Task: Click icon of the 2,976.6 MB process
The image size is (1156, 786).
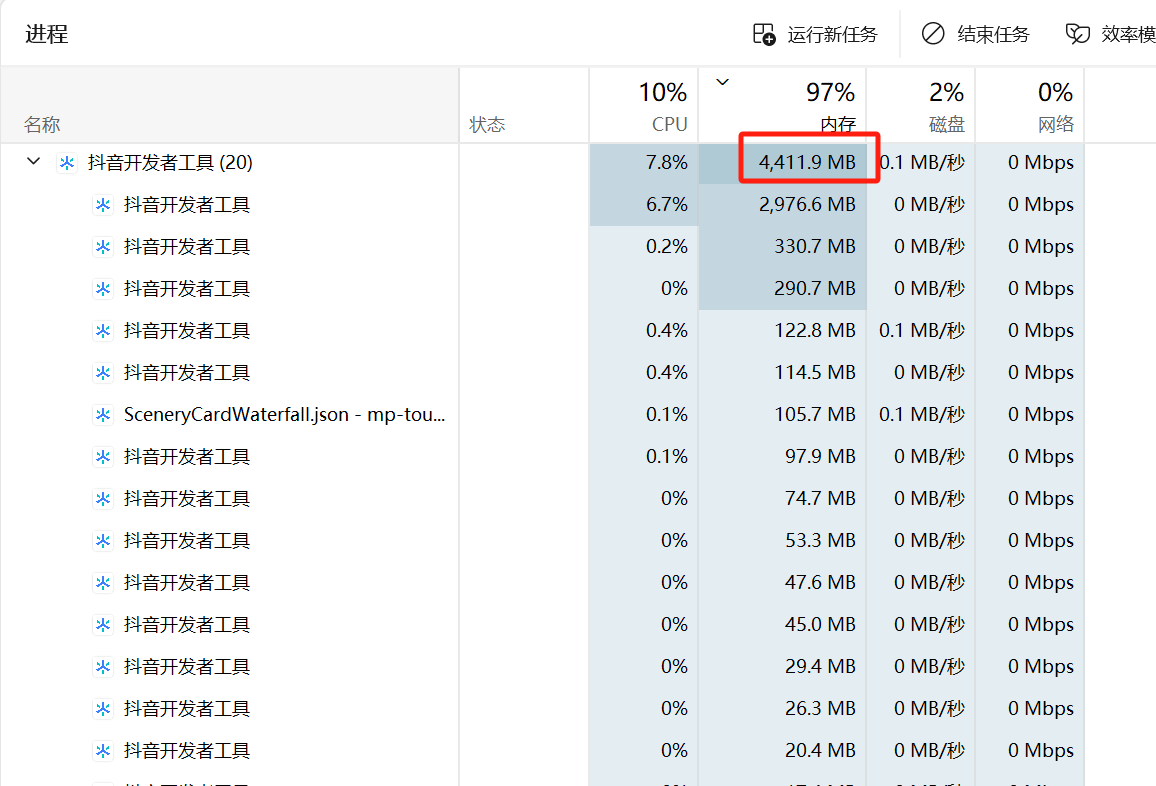Action: pos(102,205)
